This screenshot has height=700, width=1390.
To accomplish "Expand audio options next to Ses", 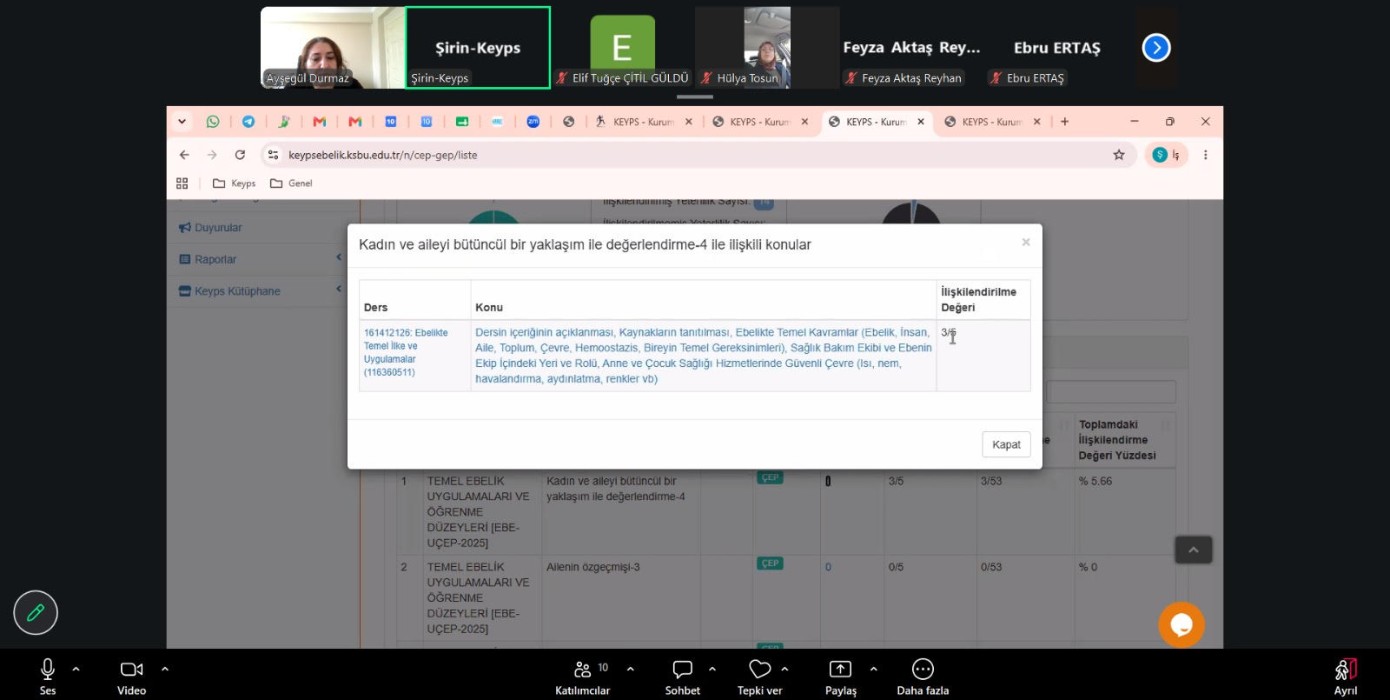I will coord(76,669).
